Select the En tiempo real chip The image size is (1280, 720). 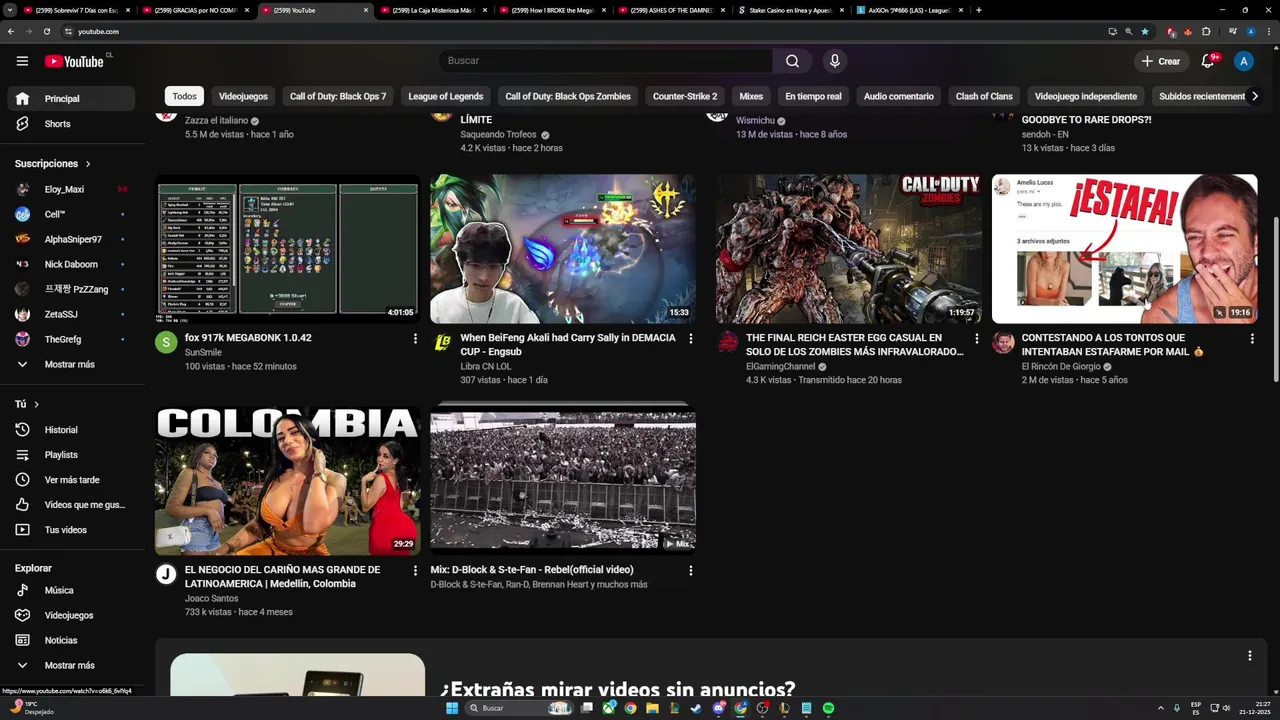(x=813, y=96)
